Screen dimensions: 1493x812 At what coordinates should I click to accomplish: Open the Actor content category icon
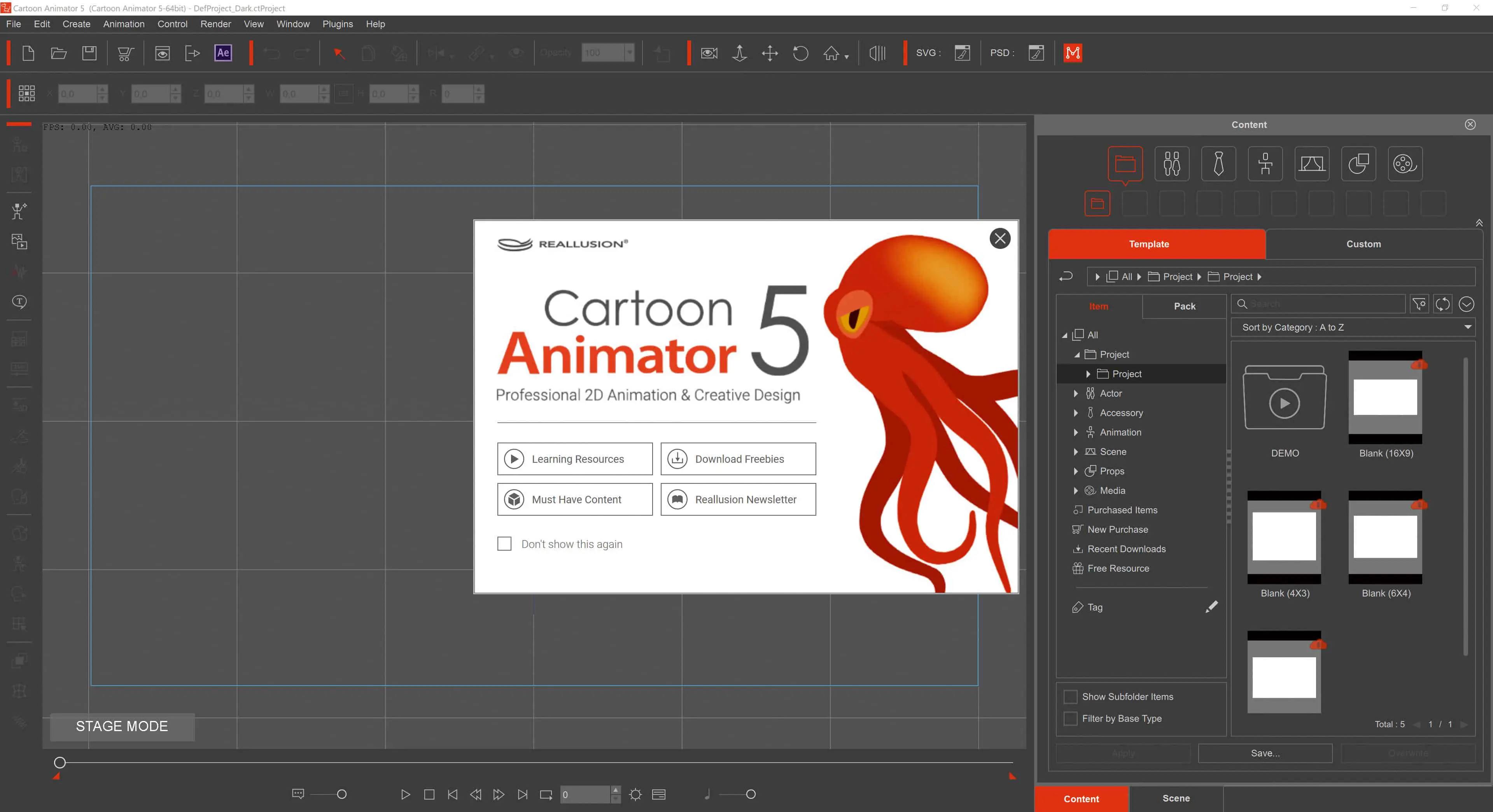(x=1171, y=164)
